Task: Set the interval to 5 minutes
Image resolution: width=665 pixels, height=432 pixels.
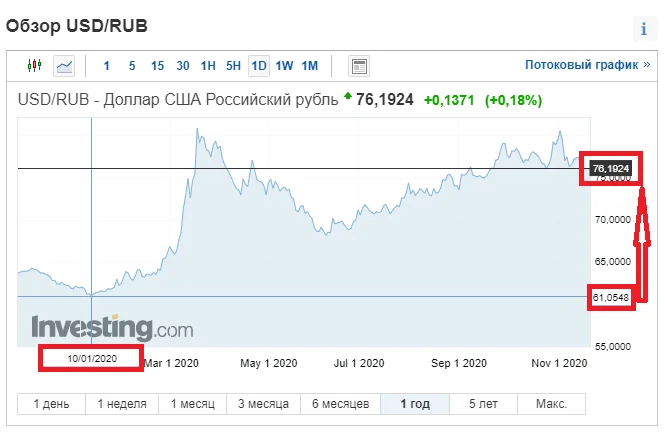Action: (132, 66)
